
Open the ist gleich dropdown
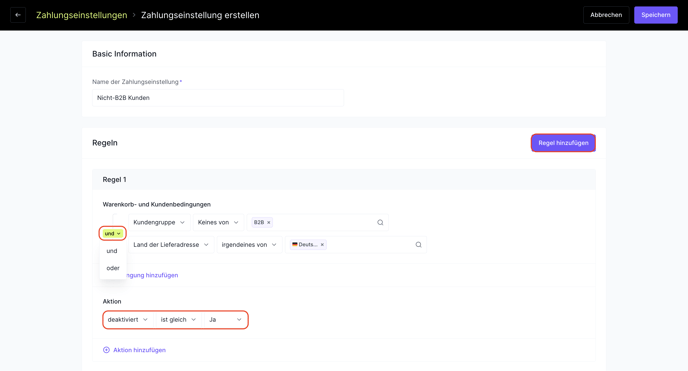(x=178, y=320)
